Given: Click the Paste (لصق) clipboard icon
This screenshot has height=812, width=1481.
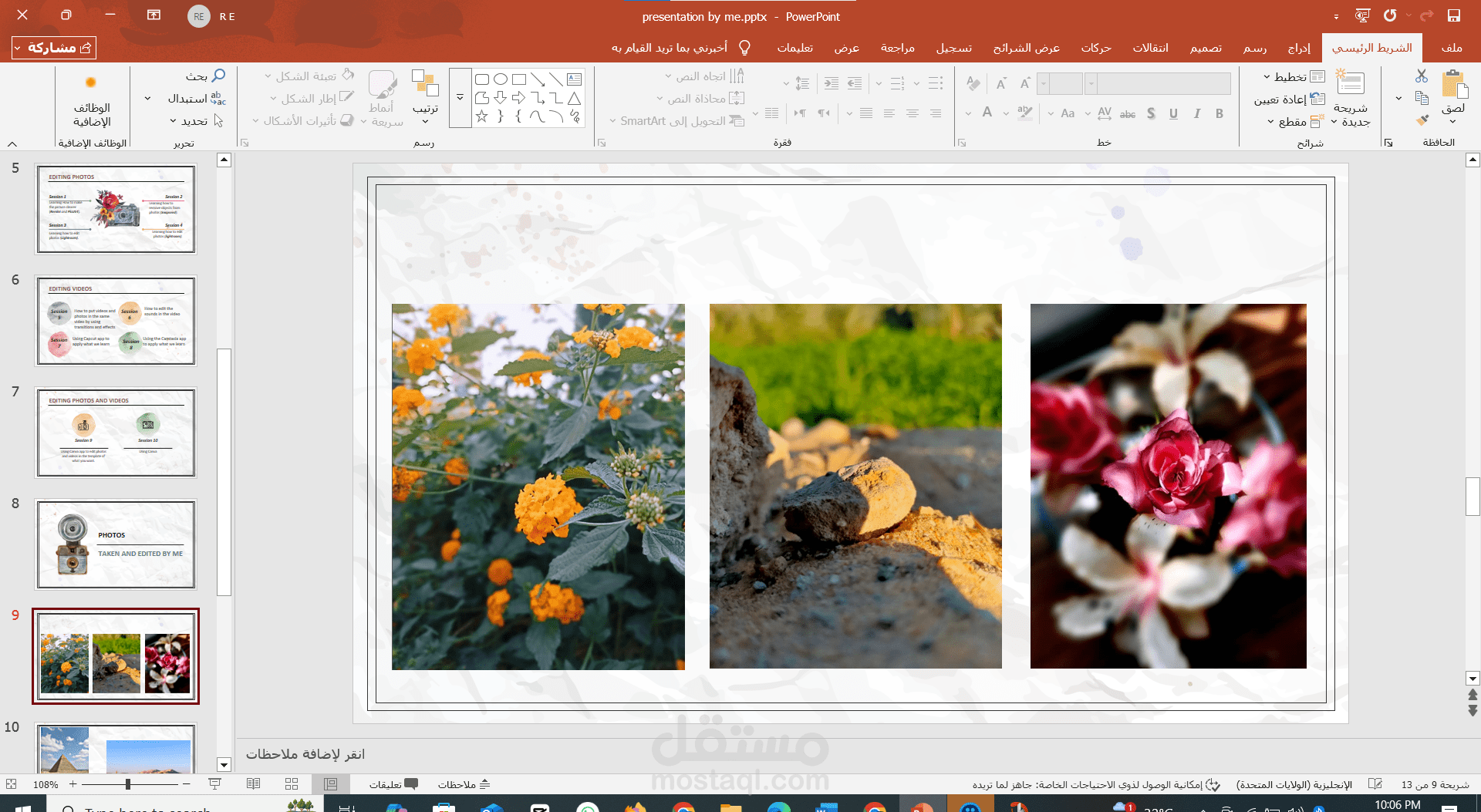Looking at the screenshot, I should pos(1454,83).
